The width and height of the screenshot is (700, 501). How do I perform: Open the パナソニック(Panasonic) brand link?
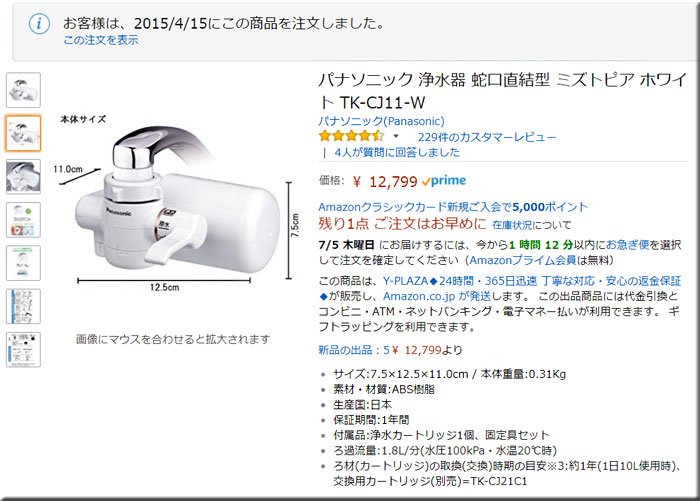pos(381,121)
